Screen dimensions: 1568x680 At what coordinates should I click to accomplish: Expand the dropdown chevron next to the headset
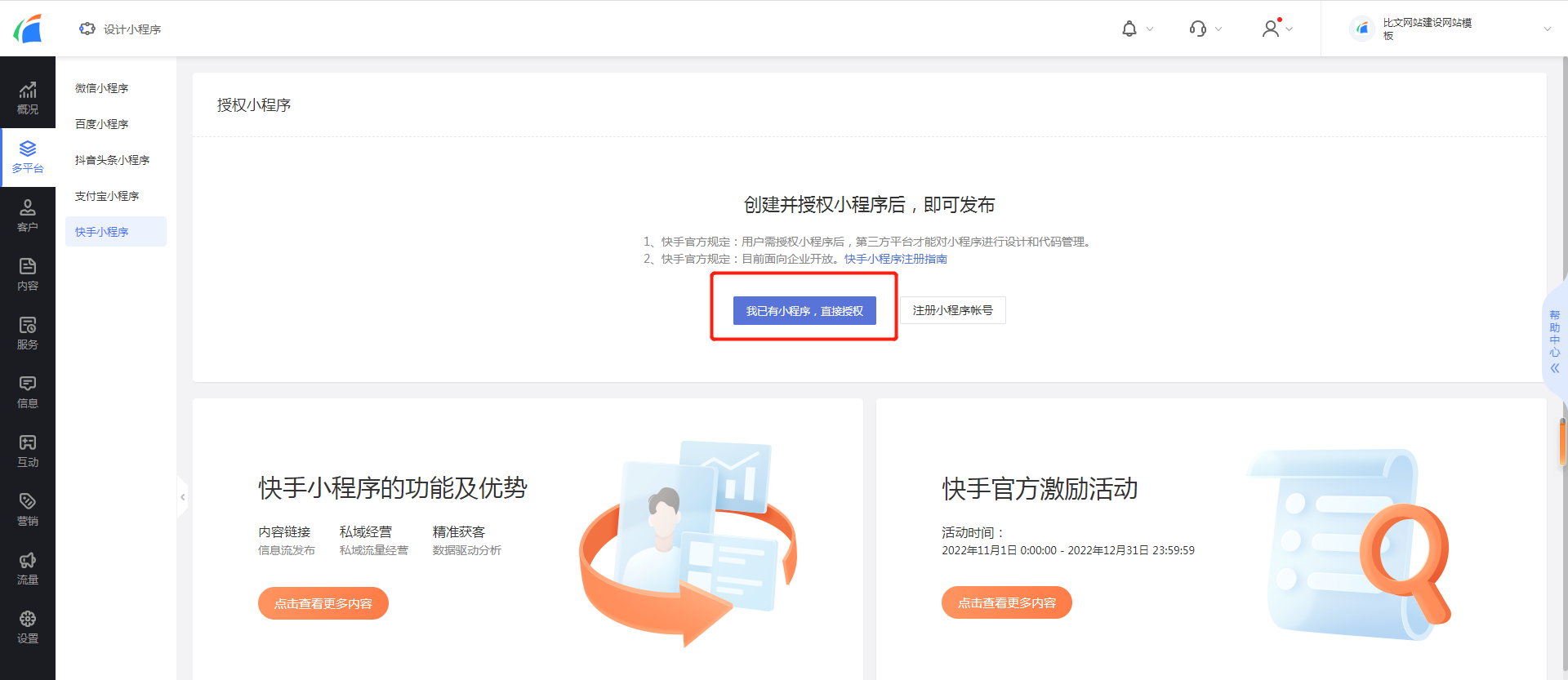pyautogui.click(x=1218, y=29)
